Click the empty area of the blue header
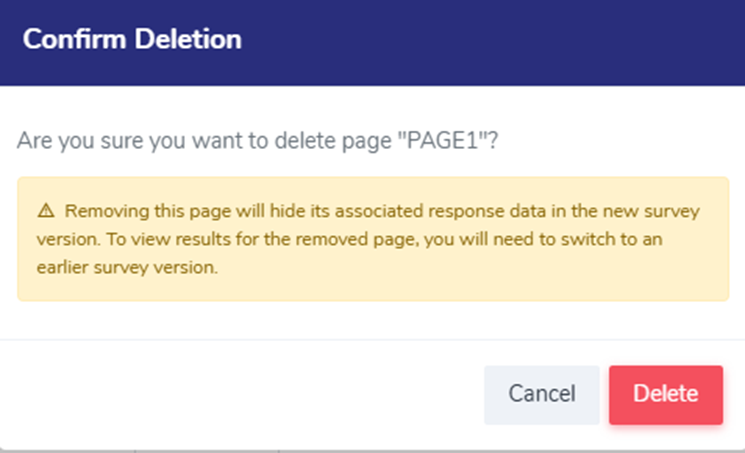The width and height of the screenshot is (745, 453). [500, 40]
